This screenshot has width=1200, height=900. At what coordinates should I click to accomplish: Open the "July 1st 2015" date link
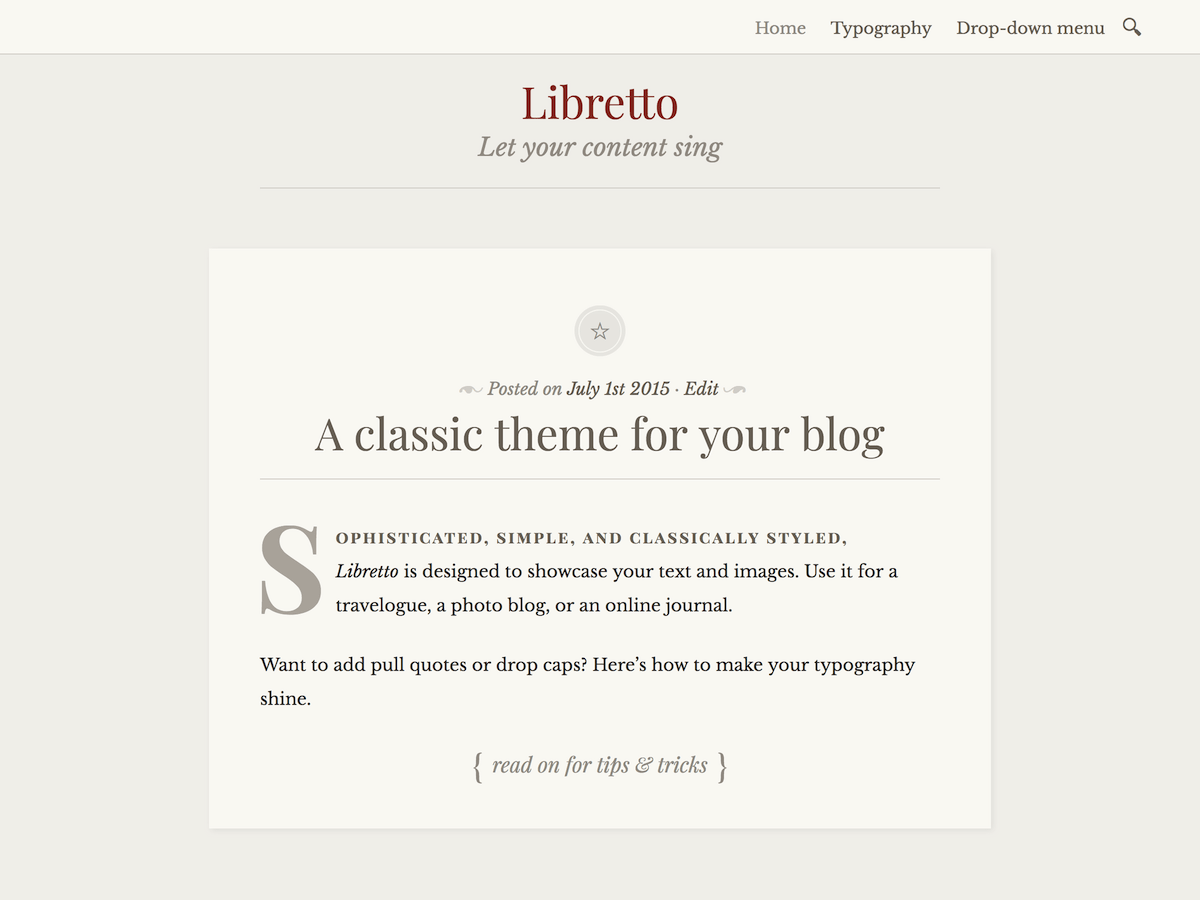click(618, 389)
